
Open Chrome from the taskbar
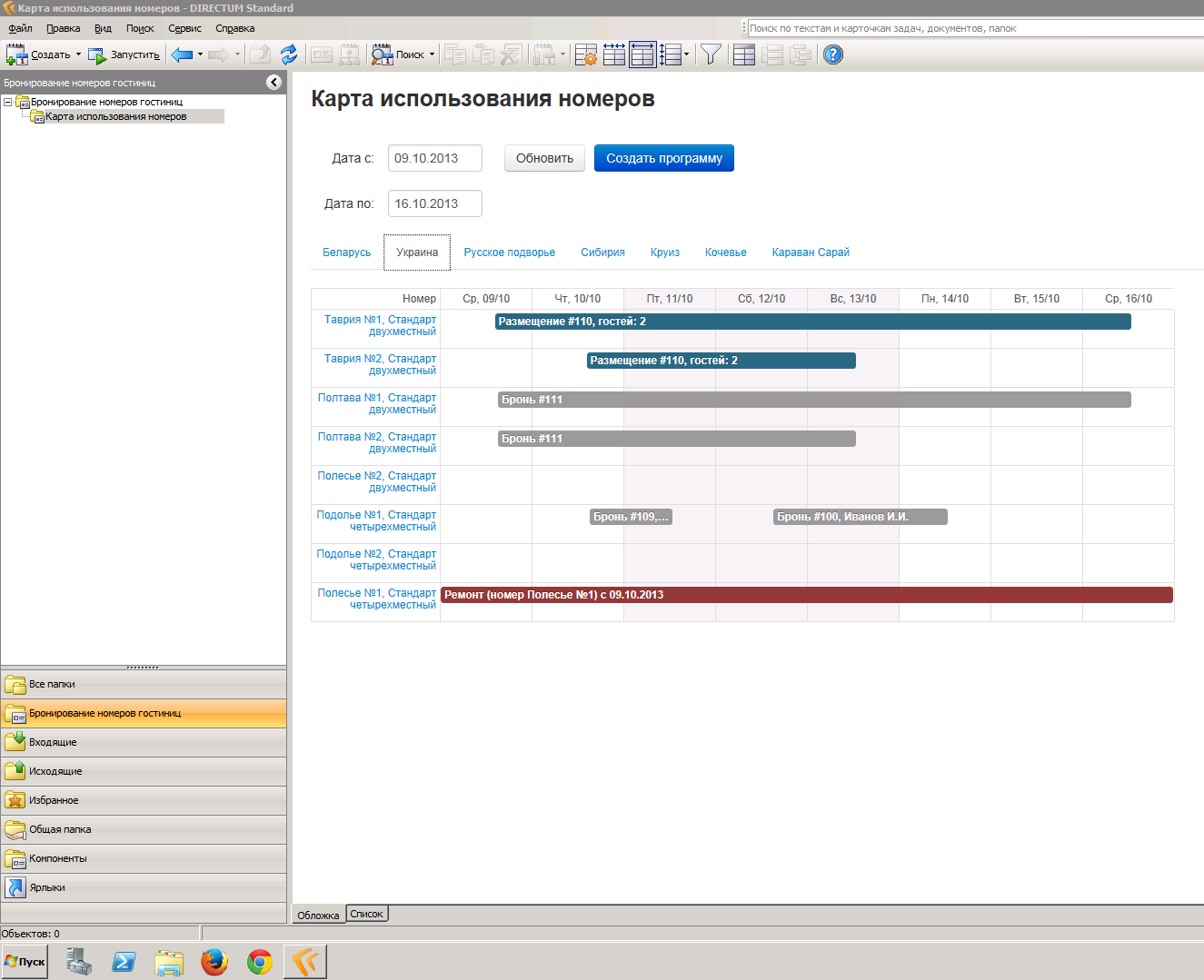point(260,962)
